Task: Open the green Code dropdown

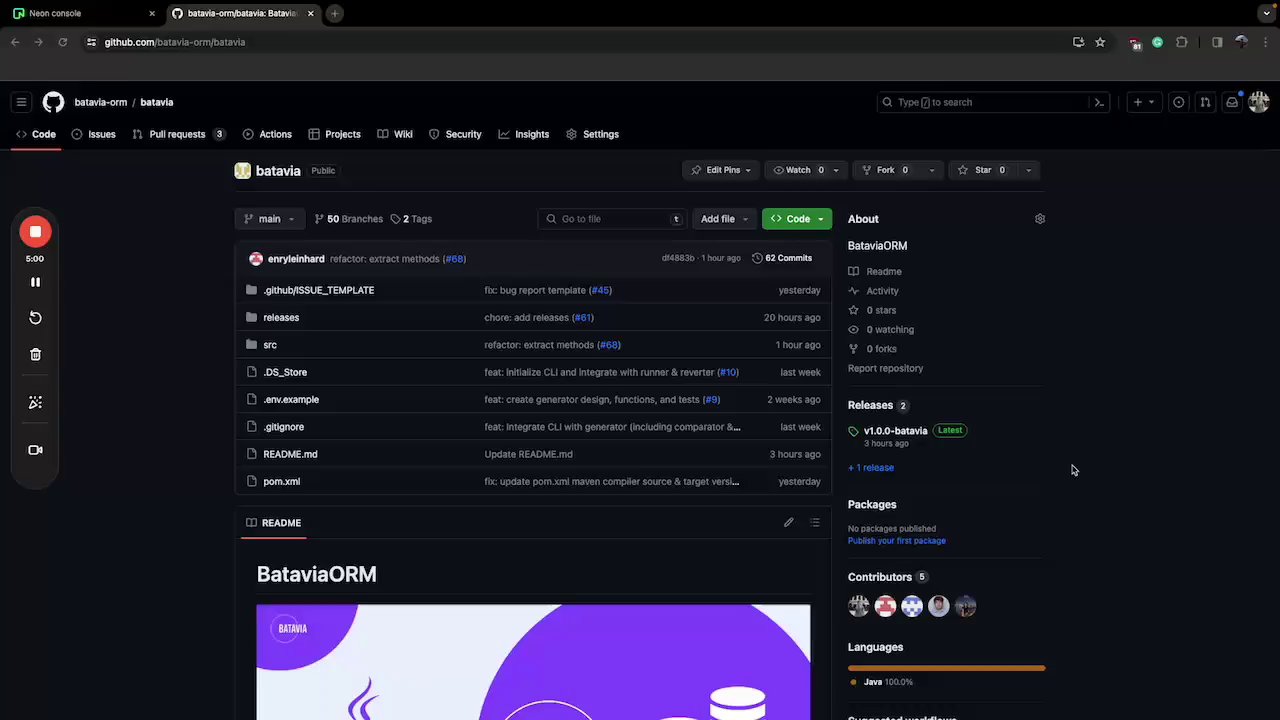Action: (x=797, y=219)
